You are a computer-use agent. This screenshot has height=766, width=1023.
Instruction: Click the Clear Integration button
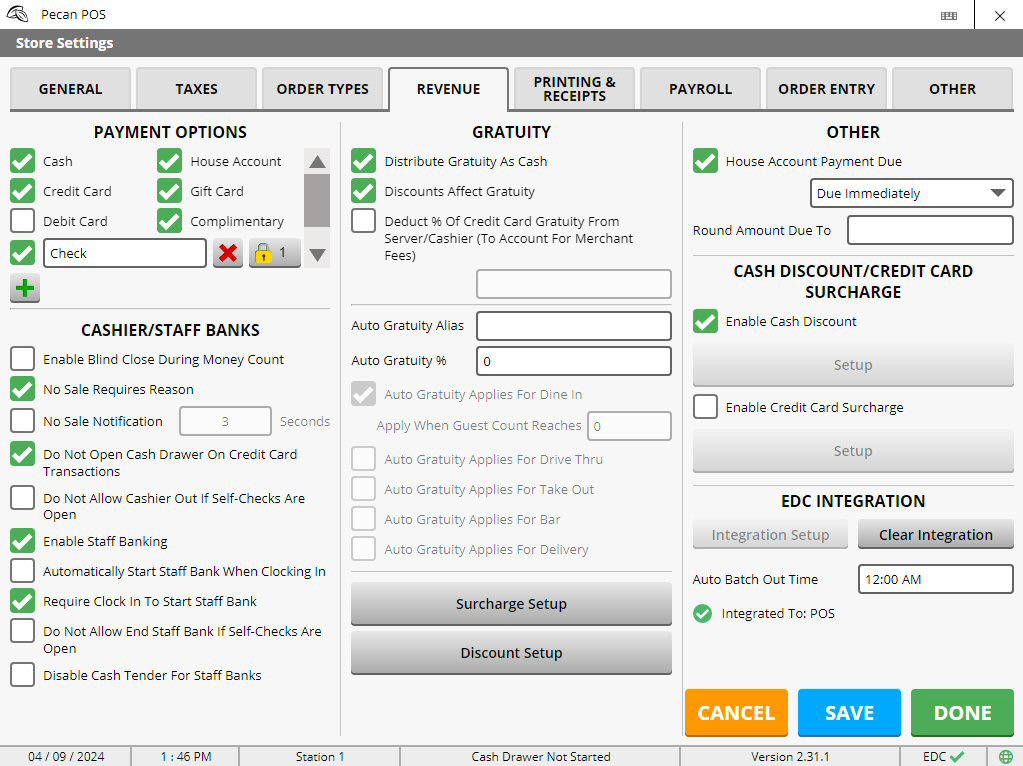pyautogui.click(x=936, y=534)
